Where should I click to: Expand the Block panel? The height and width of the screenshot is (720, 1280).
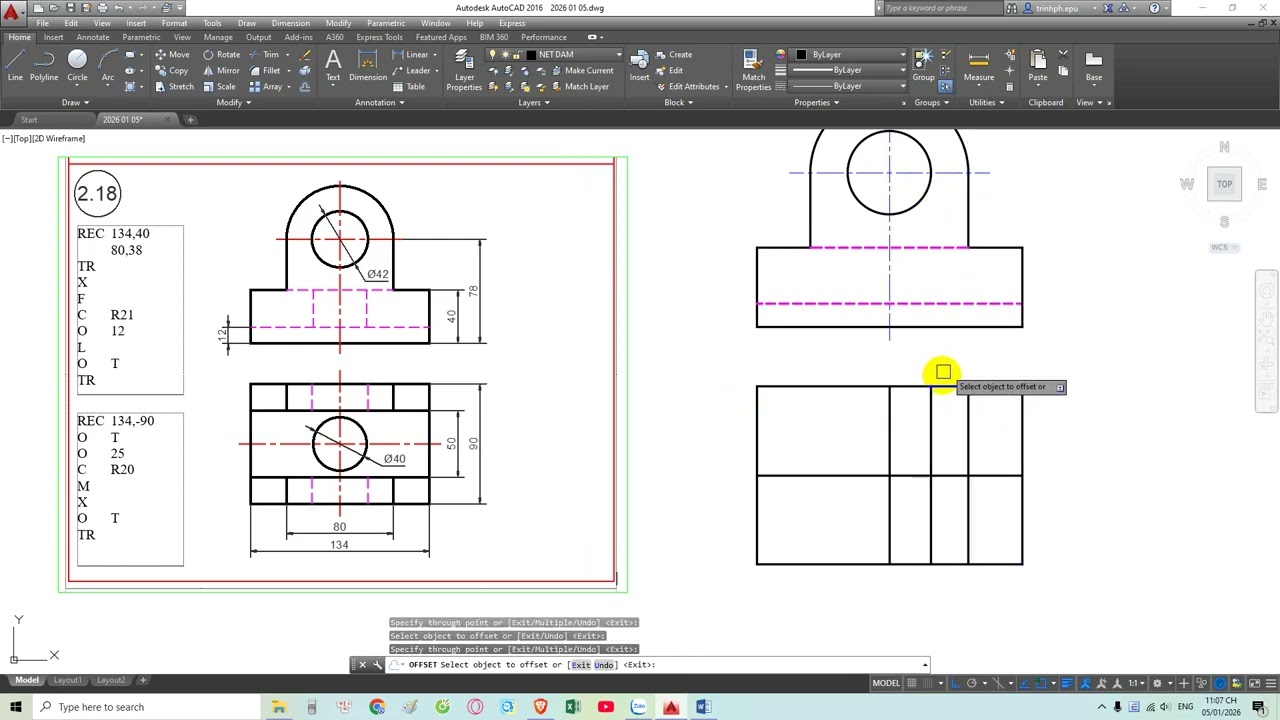pyautogui.click(x=679, y=102)
